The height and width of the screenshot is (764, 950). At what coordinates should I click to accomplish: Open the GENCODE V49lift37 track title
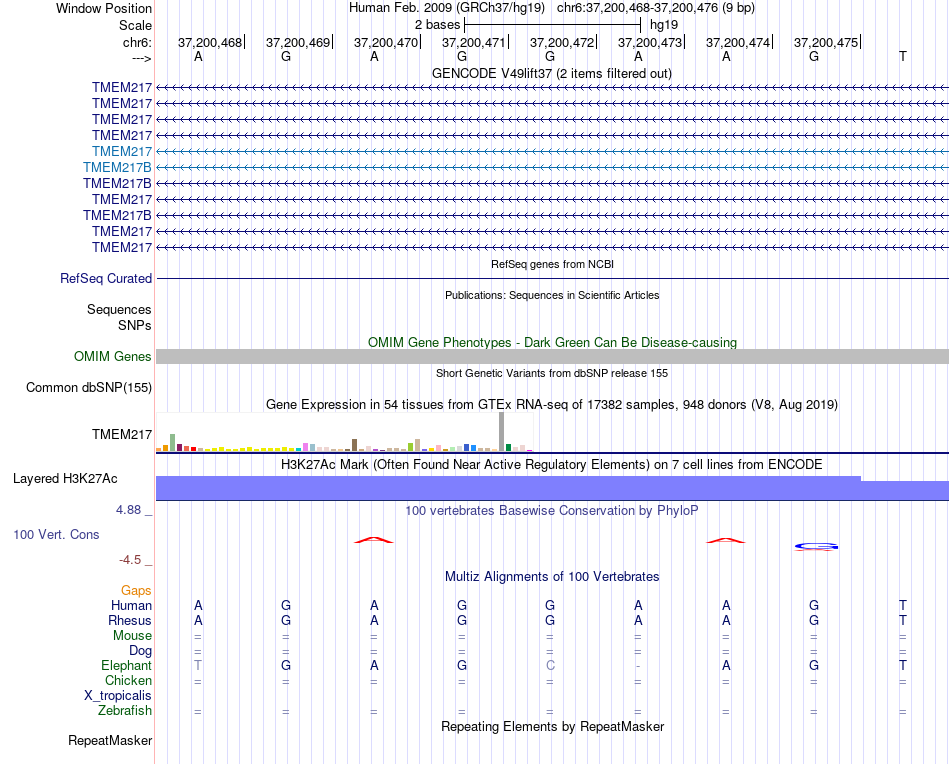click(551, 73)
